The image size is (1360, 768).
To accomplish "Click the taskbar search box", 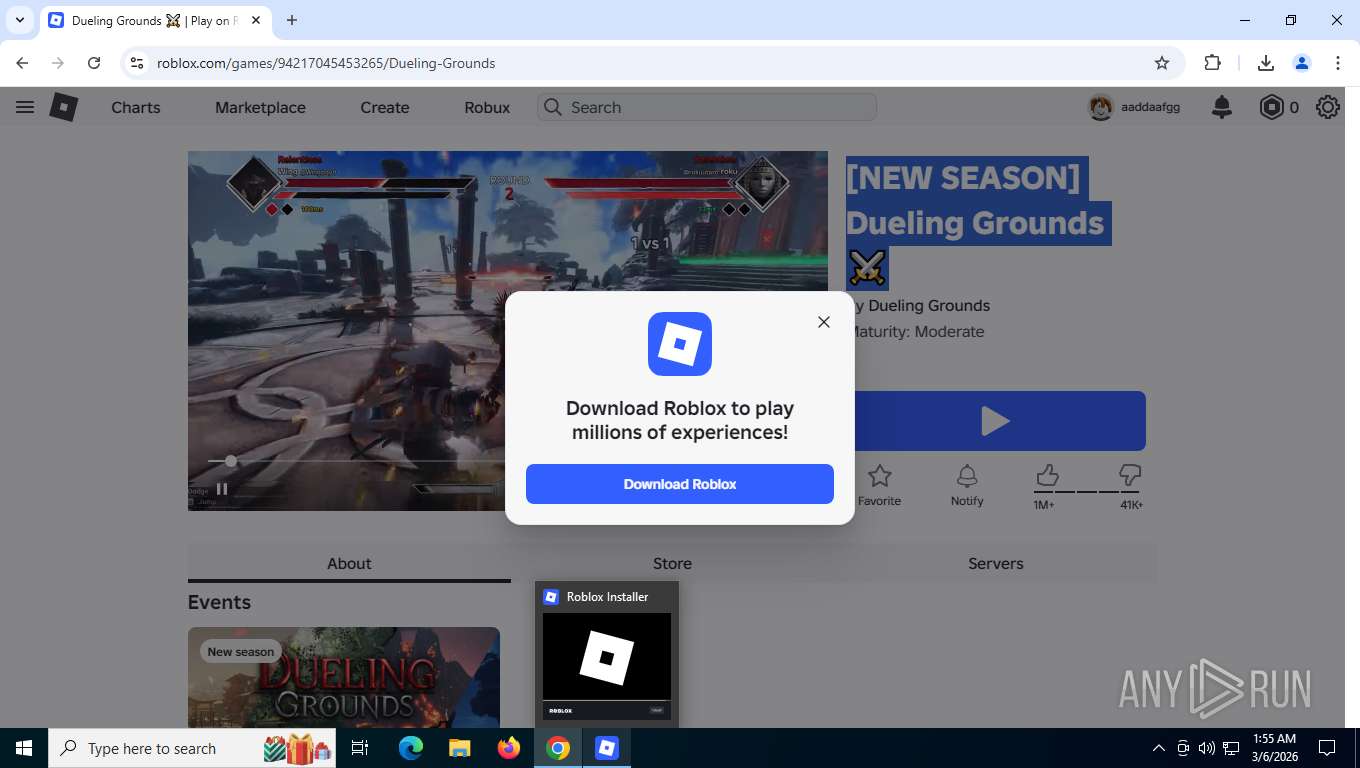I will (x=192, y=748).
